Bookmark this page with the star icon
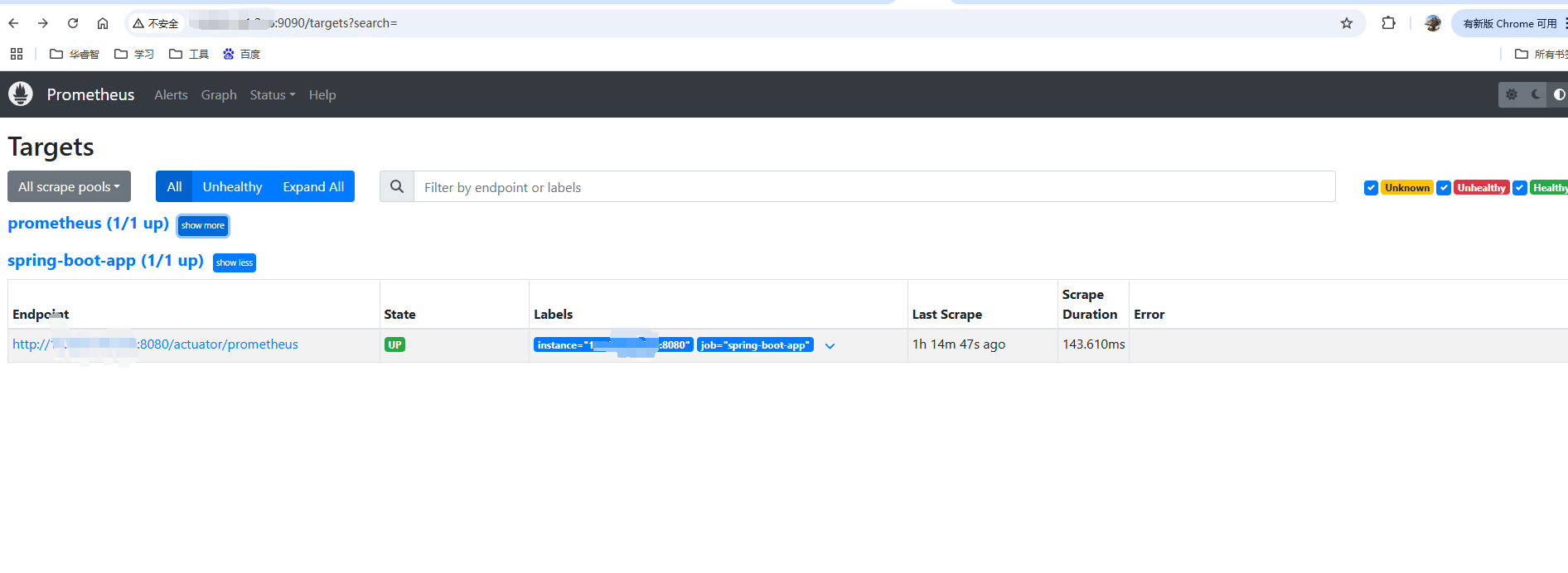Viewport: 1568px width, 573px height. tap(1347, 23)
